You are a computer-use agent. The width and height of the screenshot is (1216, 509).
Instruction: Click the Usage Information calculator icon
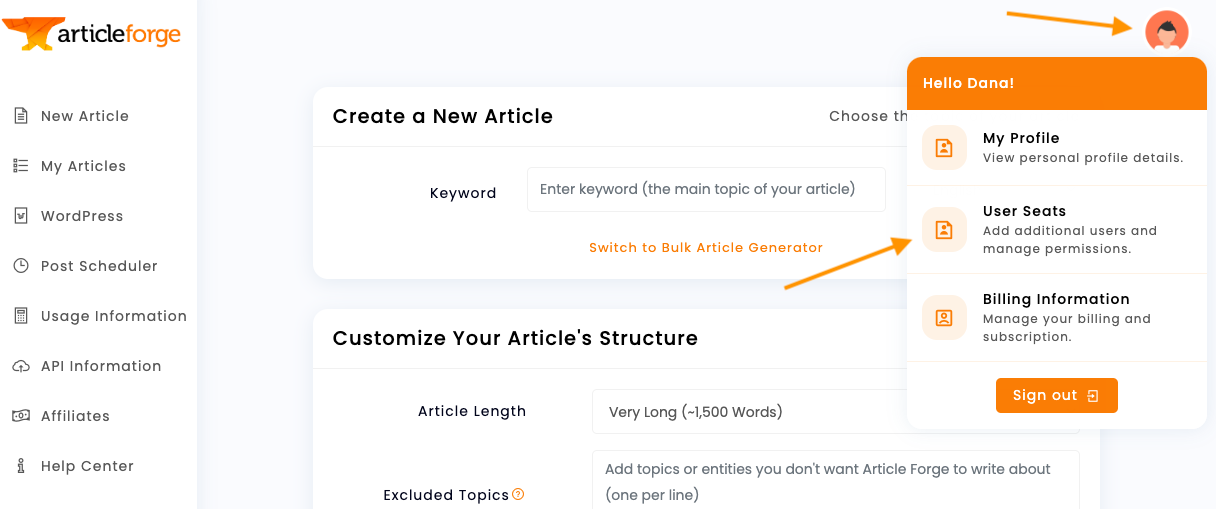click(20, 316)
